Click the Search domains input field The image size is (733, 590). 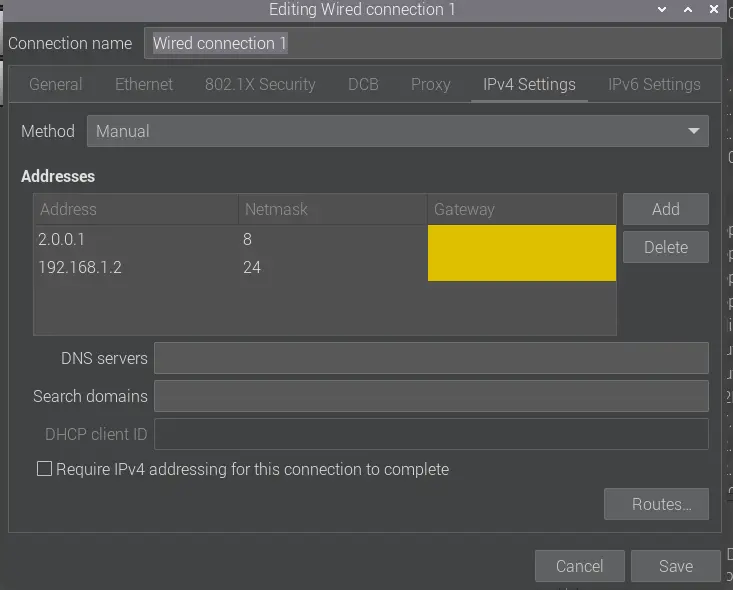431,396
